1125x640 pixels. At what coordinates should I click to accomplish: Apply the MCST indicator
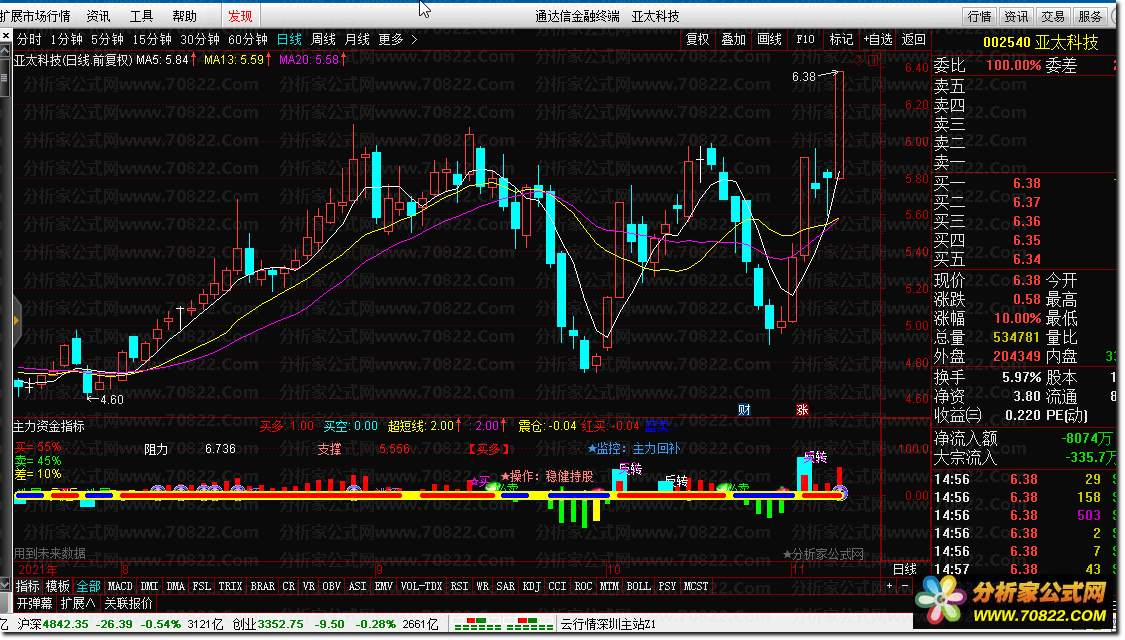point(696,586)
